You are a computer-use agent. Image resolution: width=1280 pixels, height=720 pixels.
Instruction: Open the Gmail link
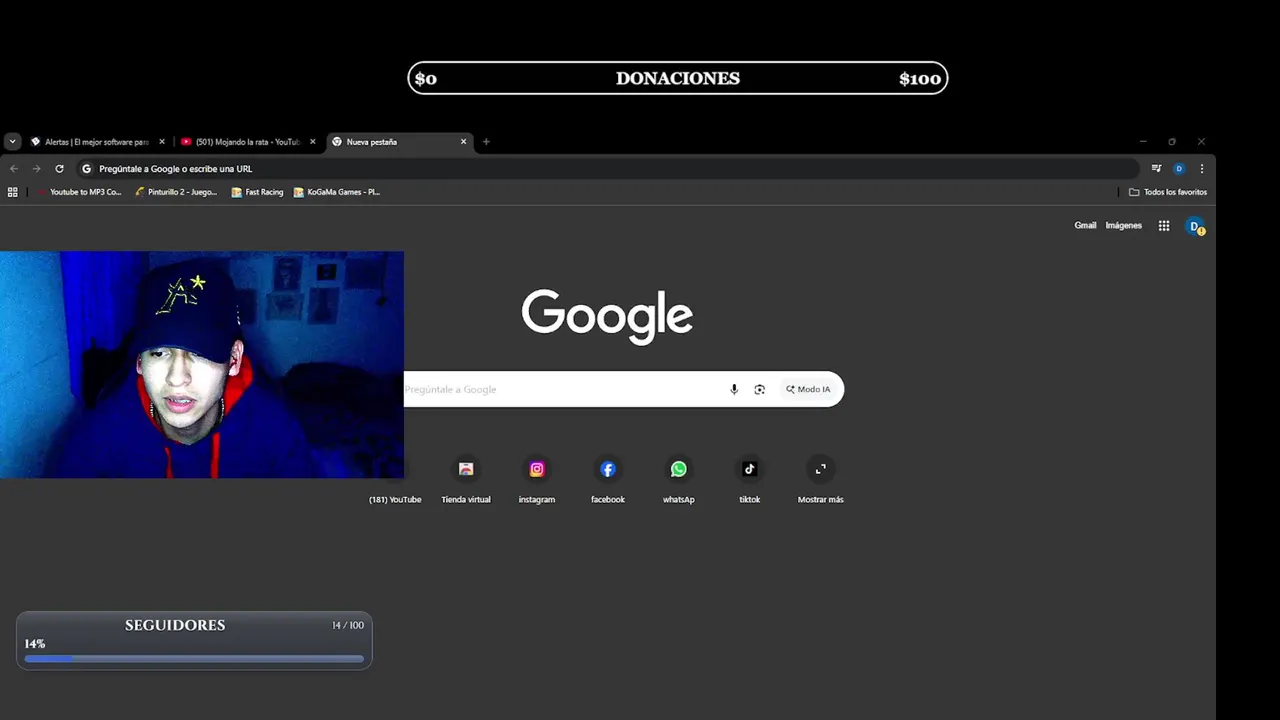pyautogui.click(x=1085, y=226)
